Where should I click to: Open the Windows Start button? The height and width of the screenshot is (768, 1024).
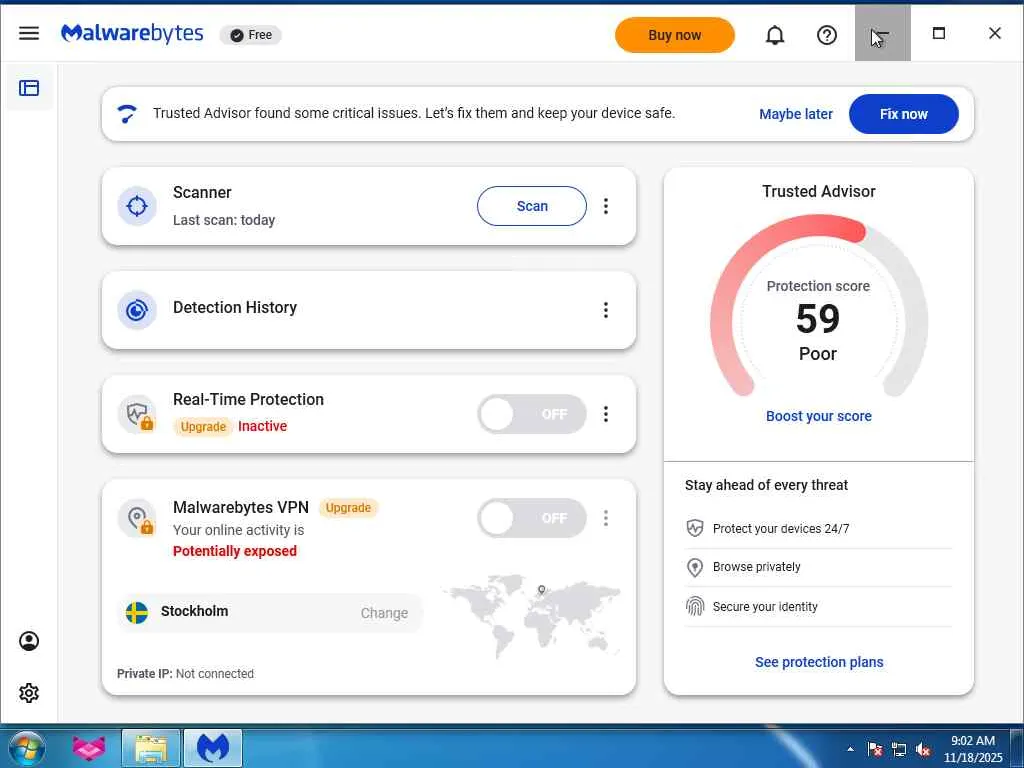click(27, 748)
